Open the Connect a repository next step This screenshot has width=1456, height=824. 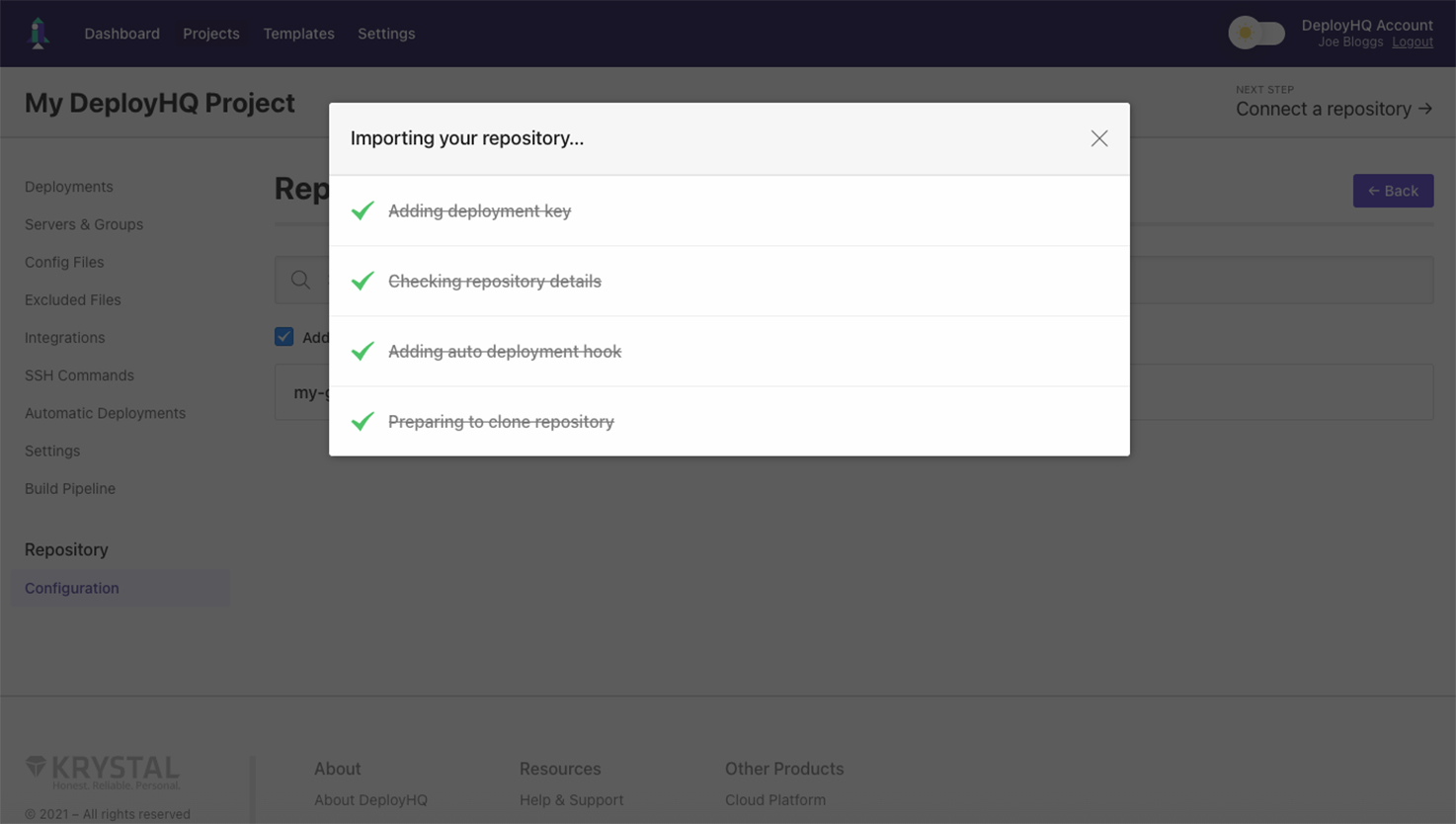(x=1333, y=109)
